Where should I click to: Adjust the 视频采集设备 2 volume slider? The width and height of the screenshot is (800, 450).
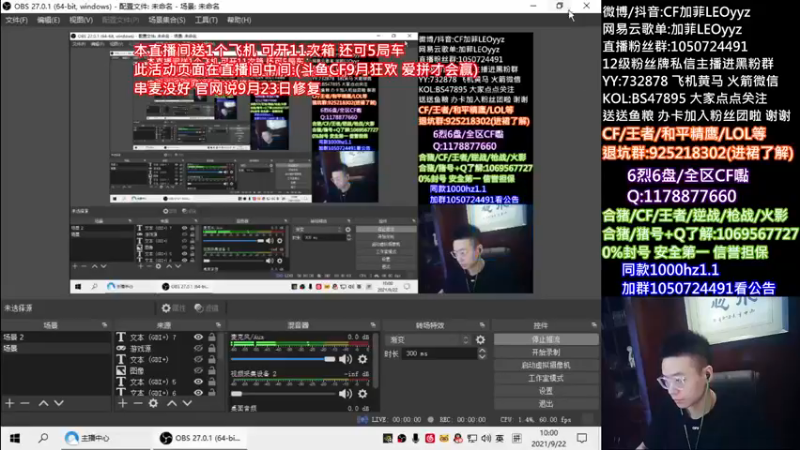click(283, 393)
